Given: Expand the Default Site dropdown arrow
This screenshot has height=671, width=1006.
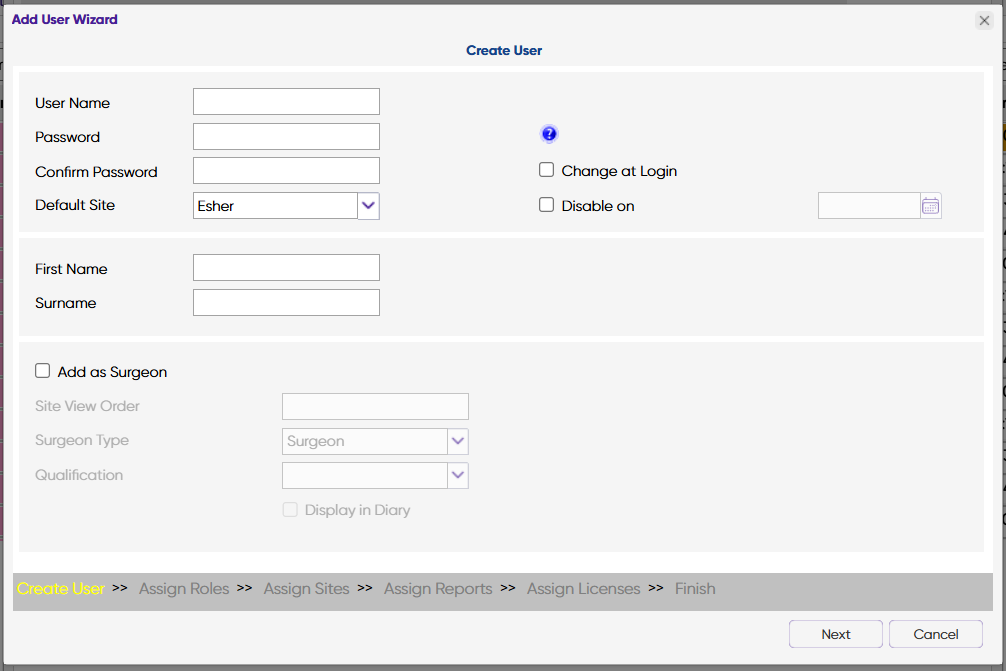Looking at the screenshot, I should (x=368, y=206).
